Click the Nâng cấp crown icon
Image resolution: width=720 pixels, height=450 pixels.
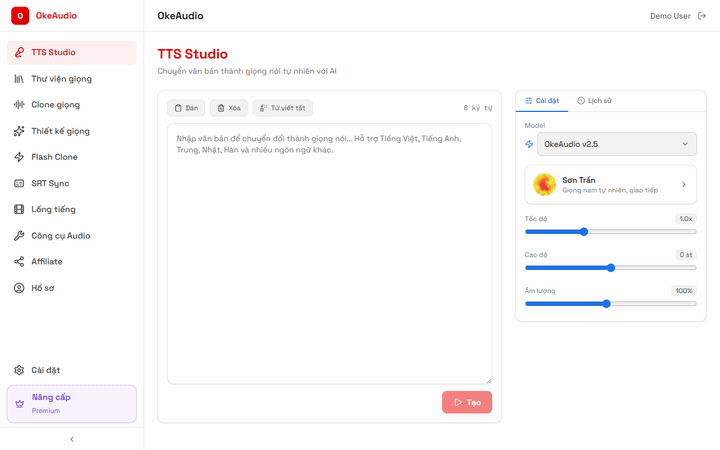tap(19, 404)
